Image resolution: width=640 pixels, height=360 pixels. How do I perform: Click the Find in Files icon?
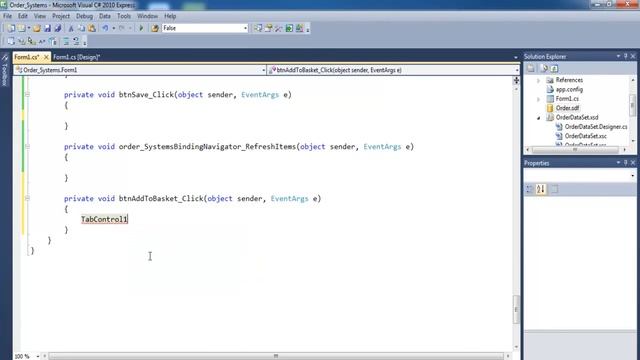coord(155,28)
